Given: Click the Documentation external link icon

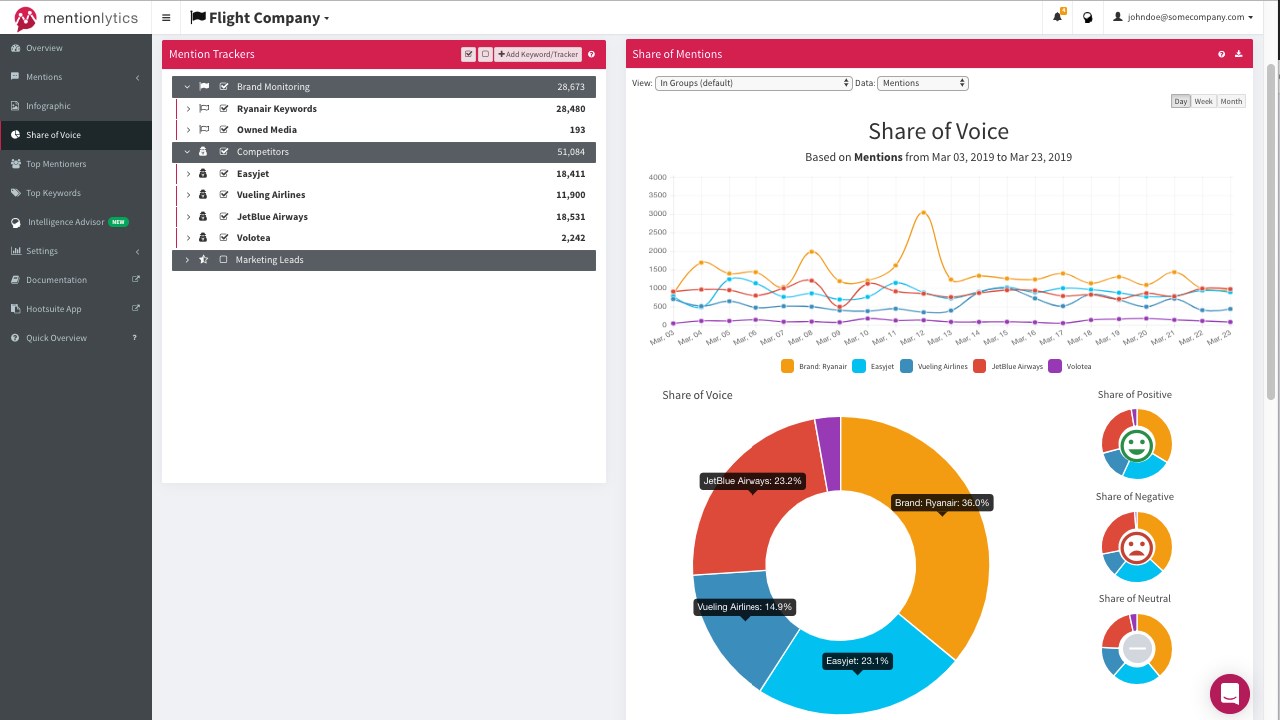Looking at the screenshot, I should (136, 280).
